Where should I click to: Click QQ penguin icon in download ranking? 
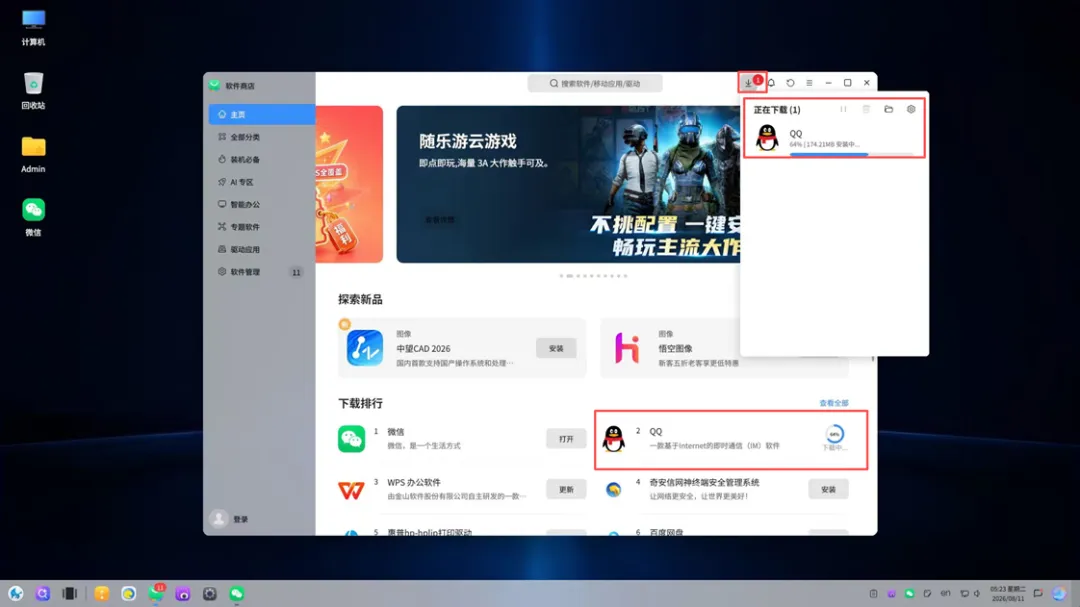pos(614,439)
